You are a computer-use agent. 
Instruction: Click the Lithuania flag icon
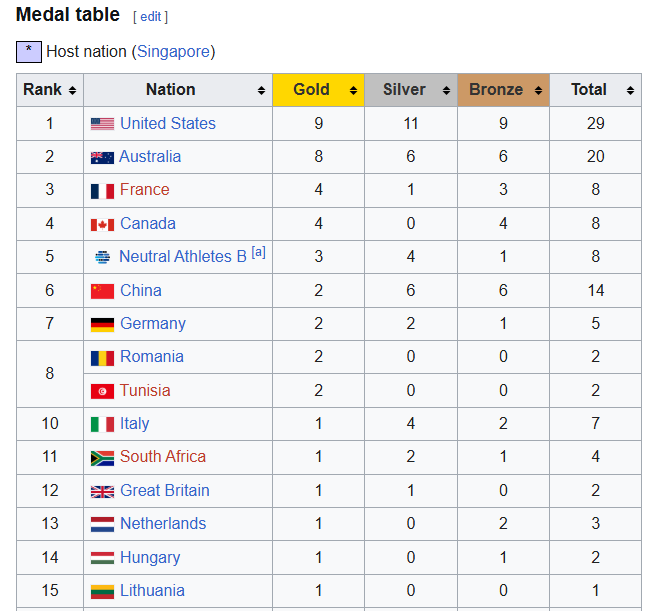click(x=102, y=591)
